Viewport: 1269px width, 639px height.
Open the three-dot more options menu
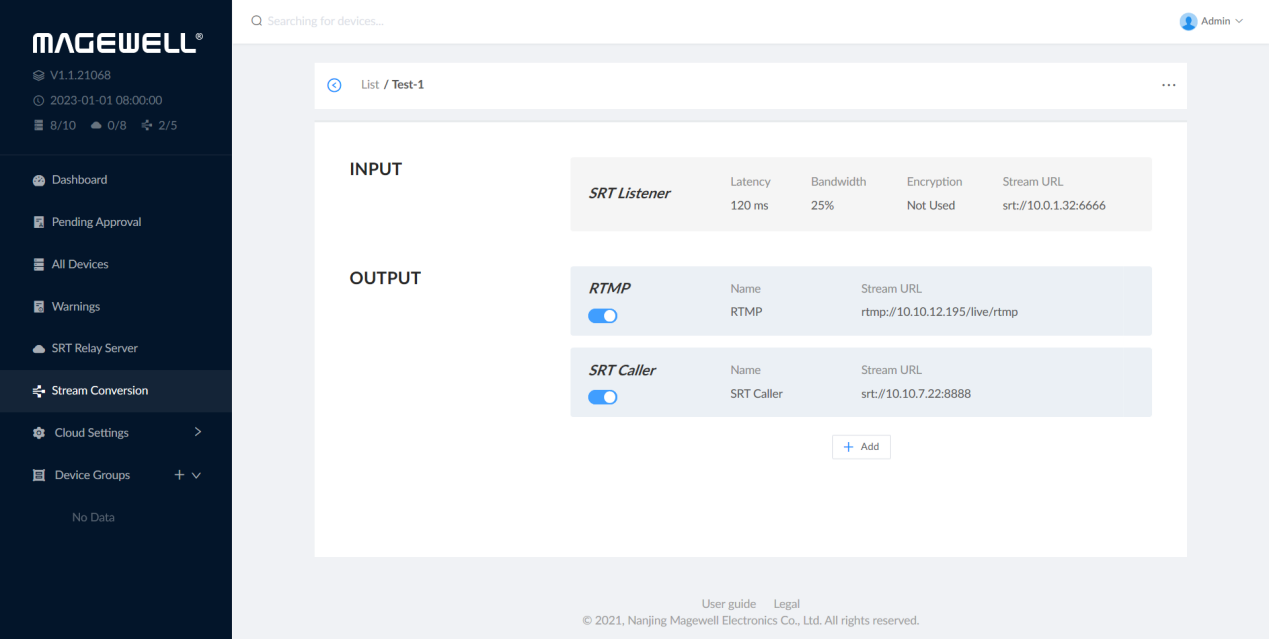tap(1168, 85)
